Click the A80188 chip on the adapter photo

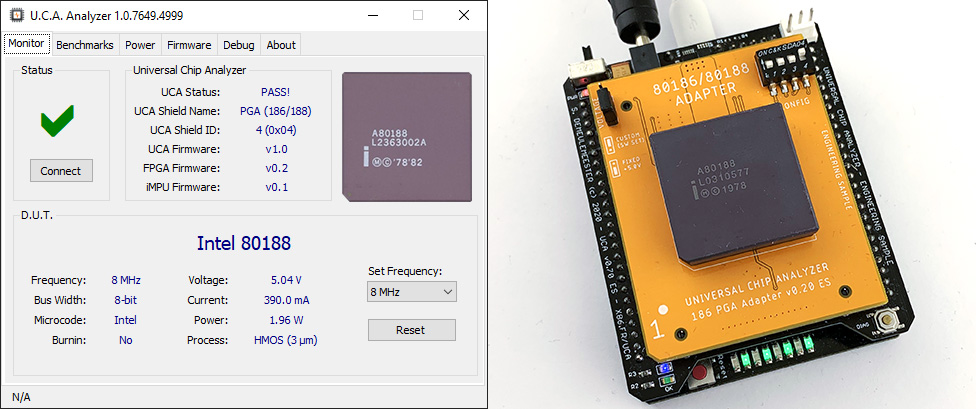[x=734, y=186]
